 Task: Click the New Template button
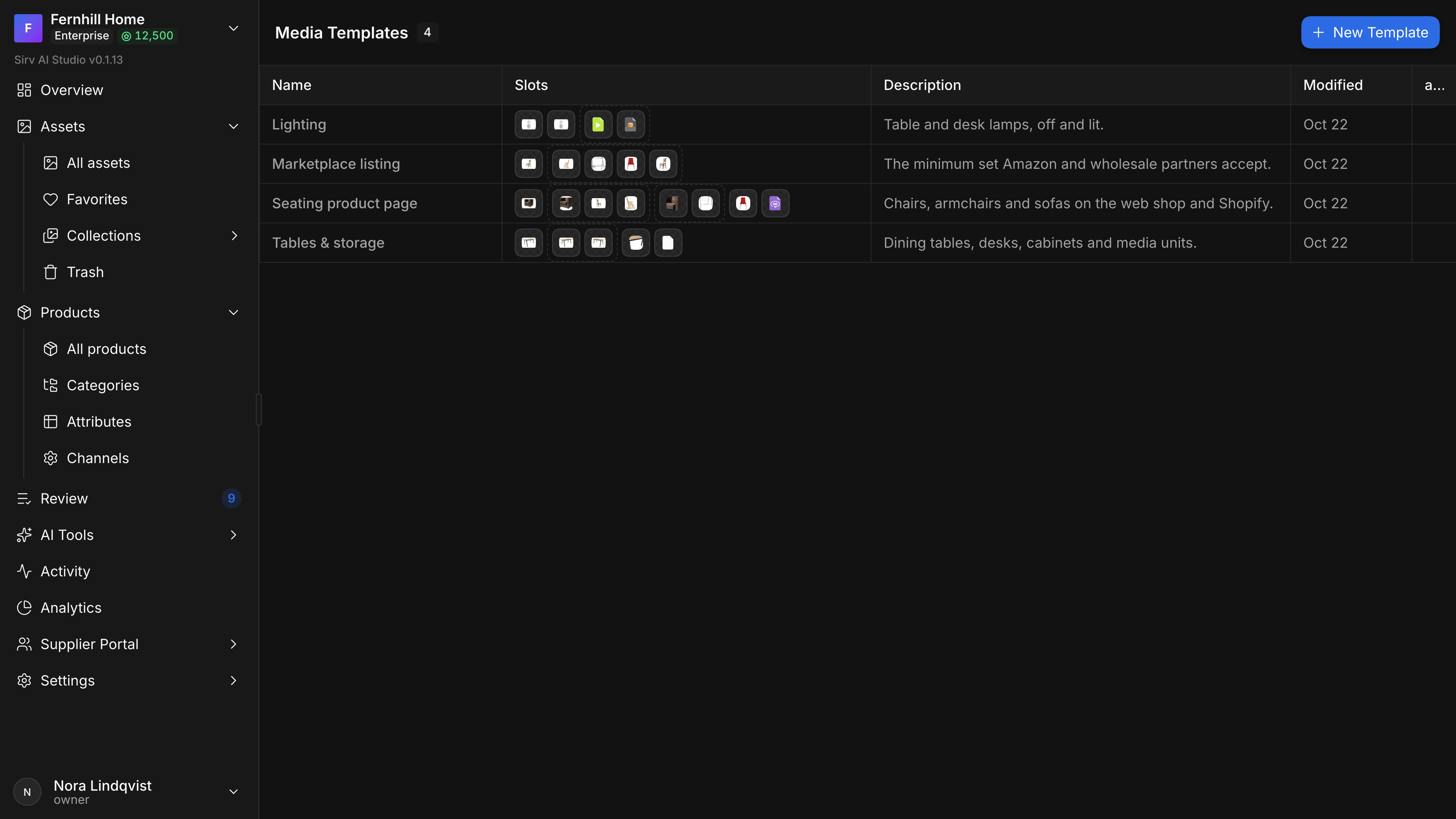1370,32
